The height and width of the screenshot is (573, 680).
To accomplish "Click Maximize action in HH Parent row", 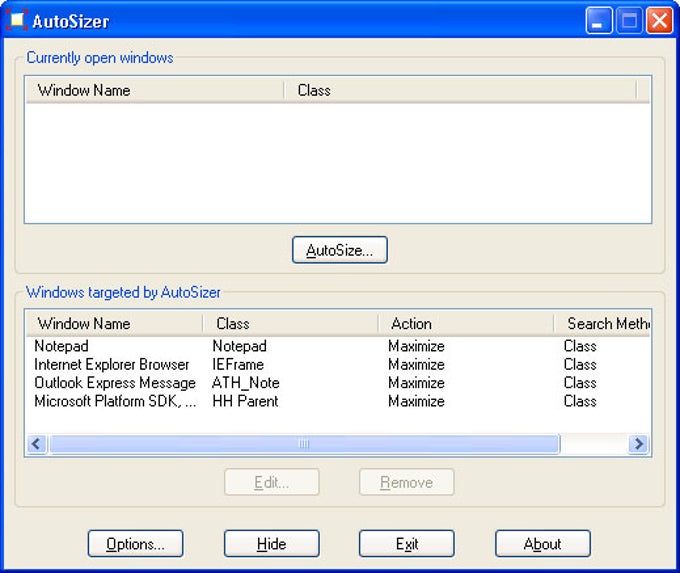I will 416,401.
